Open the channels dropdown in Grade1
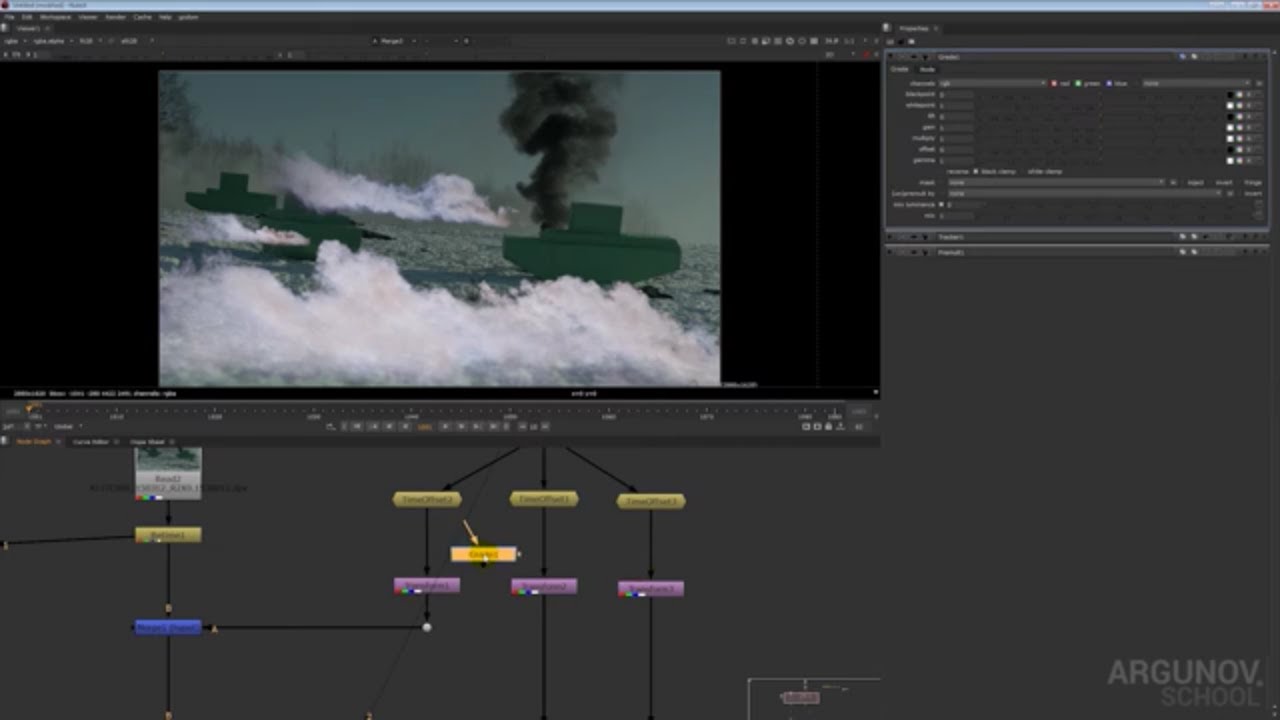This screenshot has height=720, width=1280. [992, 83]
